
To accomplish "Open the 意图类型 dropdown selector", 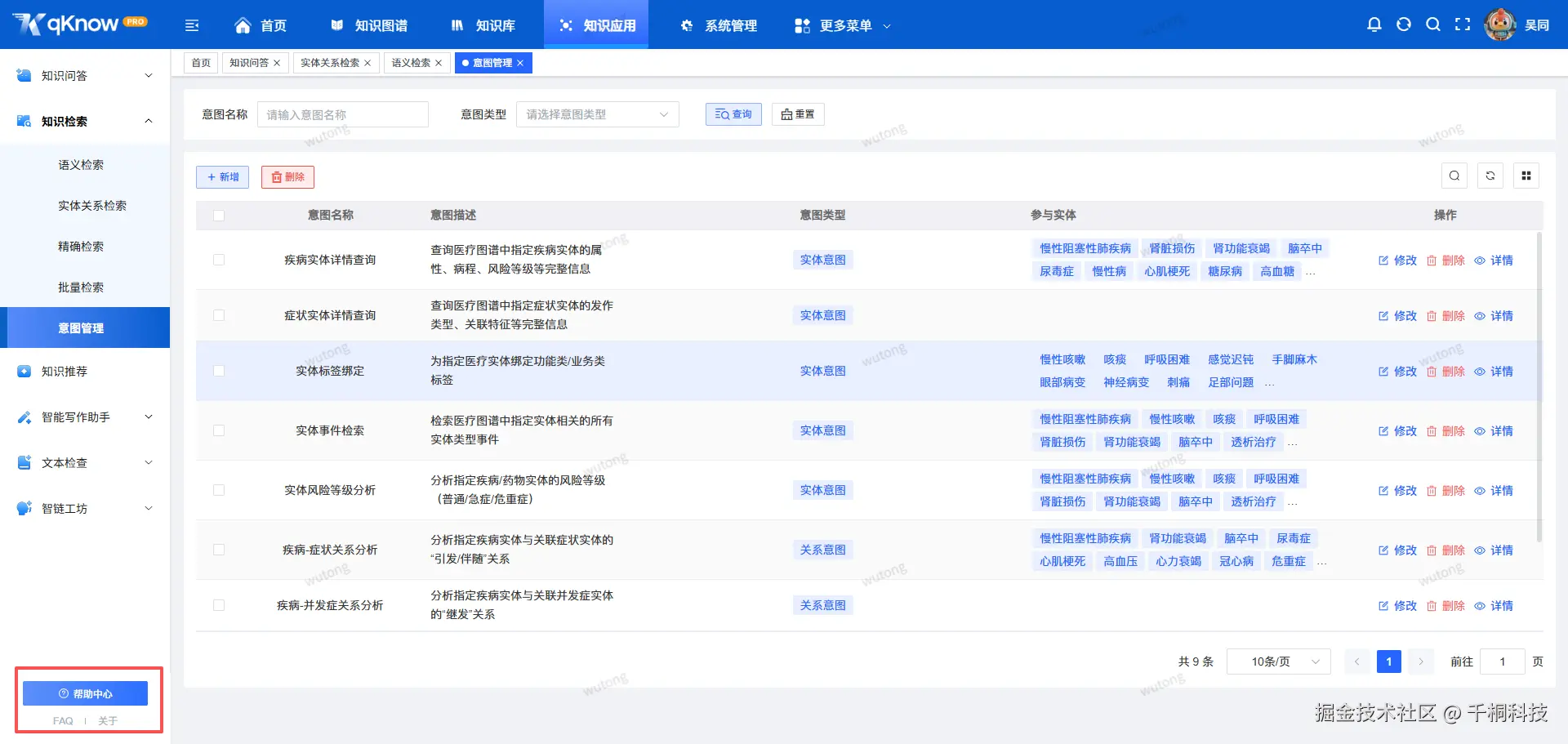I will [597, 114].
